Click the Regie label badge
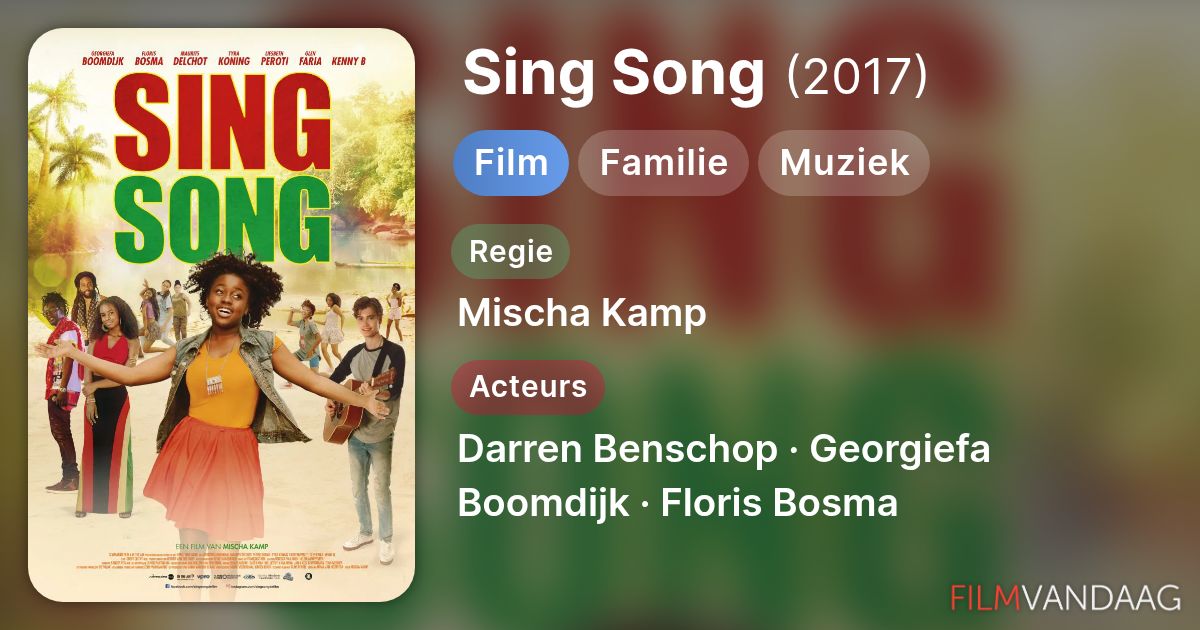 [510, 251]
